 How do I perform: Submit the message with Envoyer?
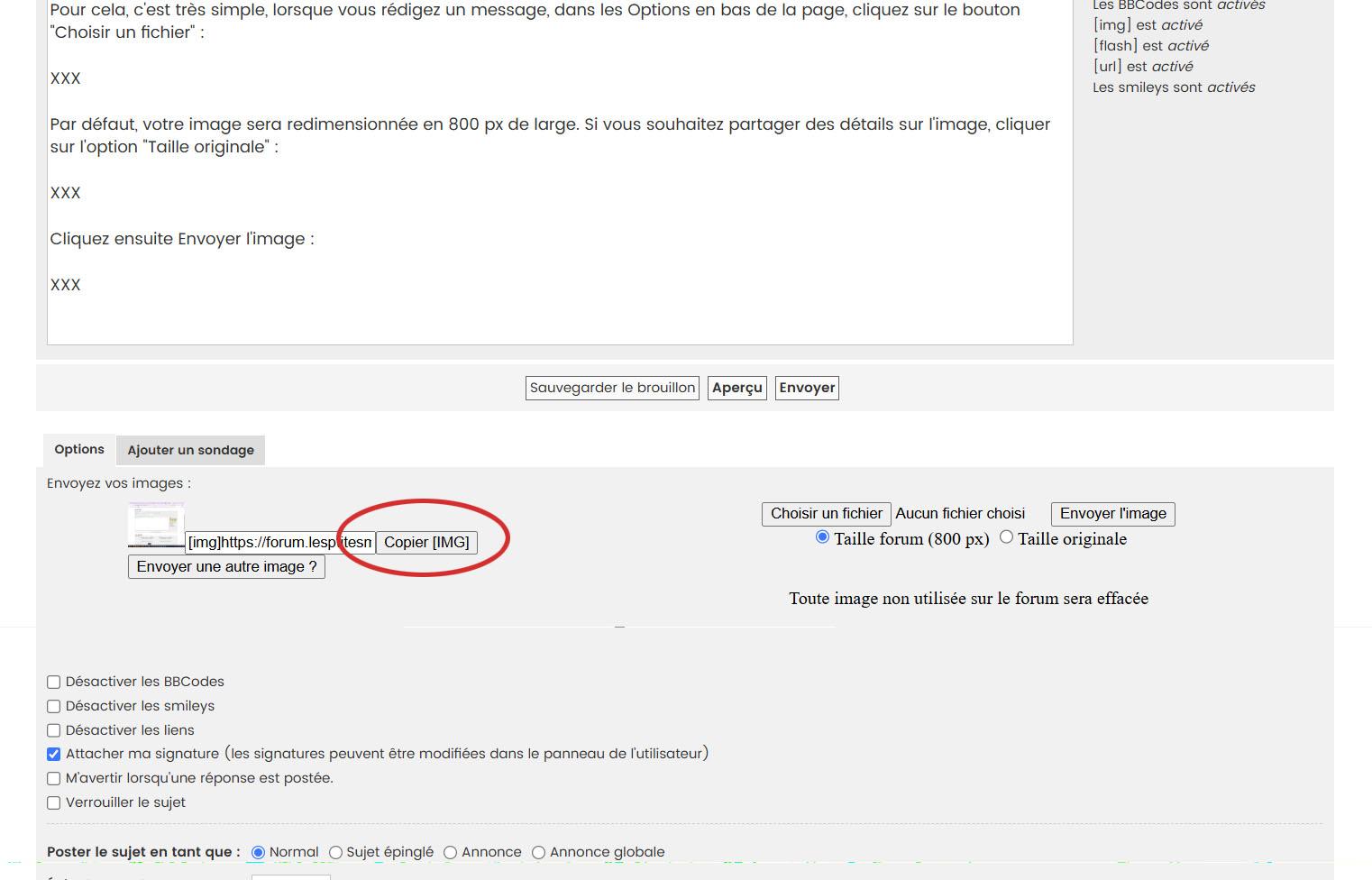point(807,388)
